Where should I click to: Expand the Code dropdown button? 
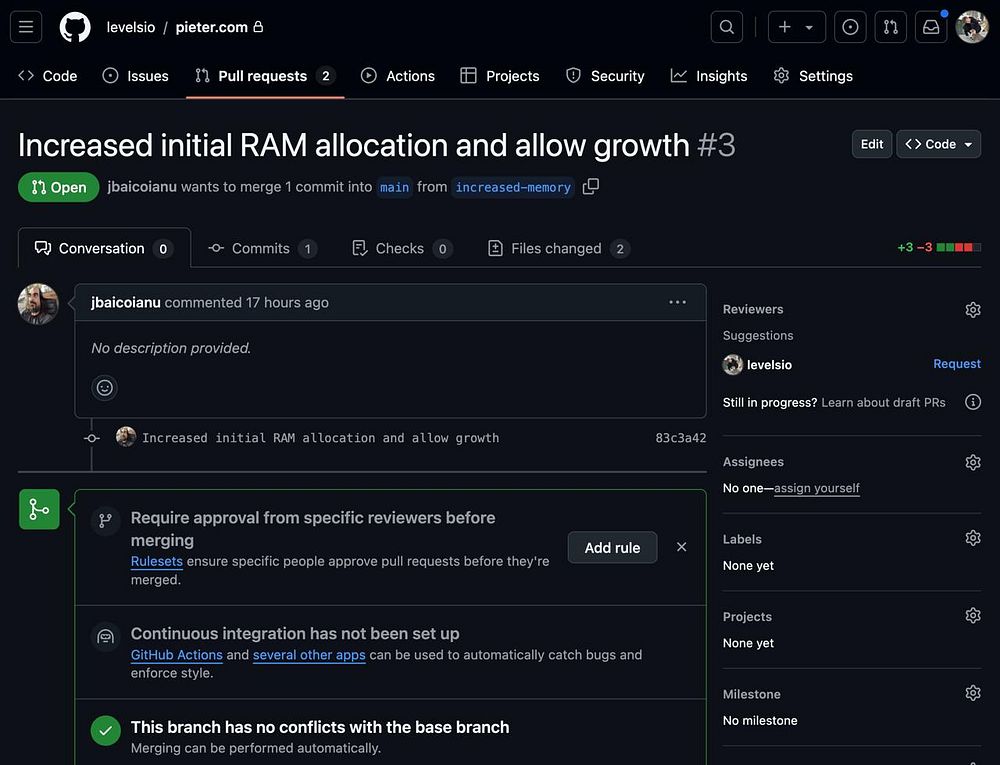tap(939, 144)
